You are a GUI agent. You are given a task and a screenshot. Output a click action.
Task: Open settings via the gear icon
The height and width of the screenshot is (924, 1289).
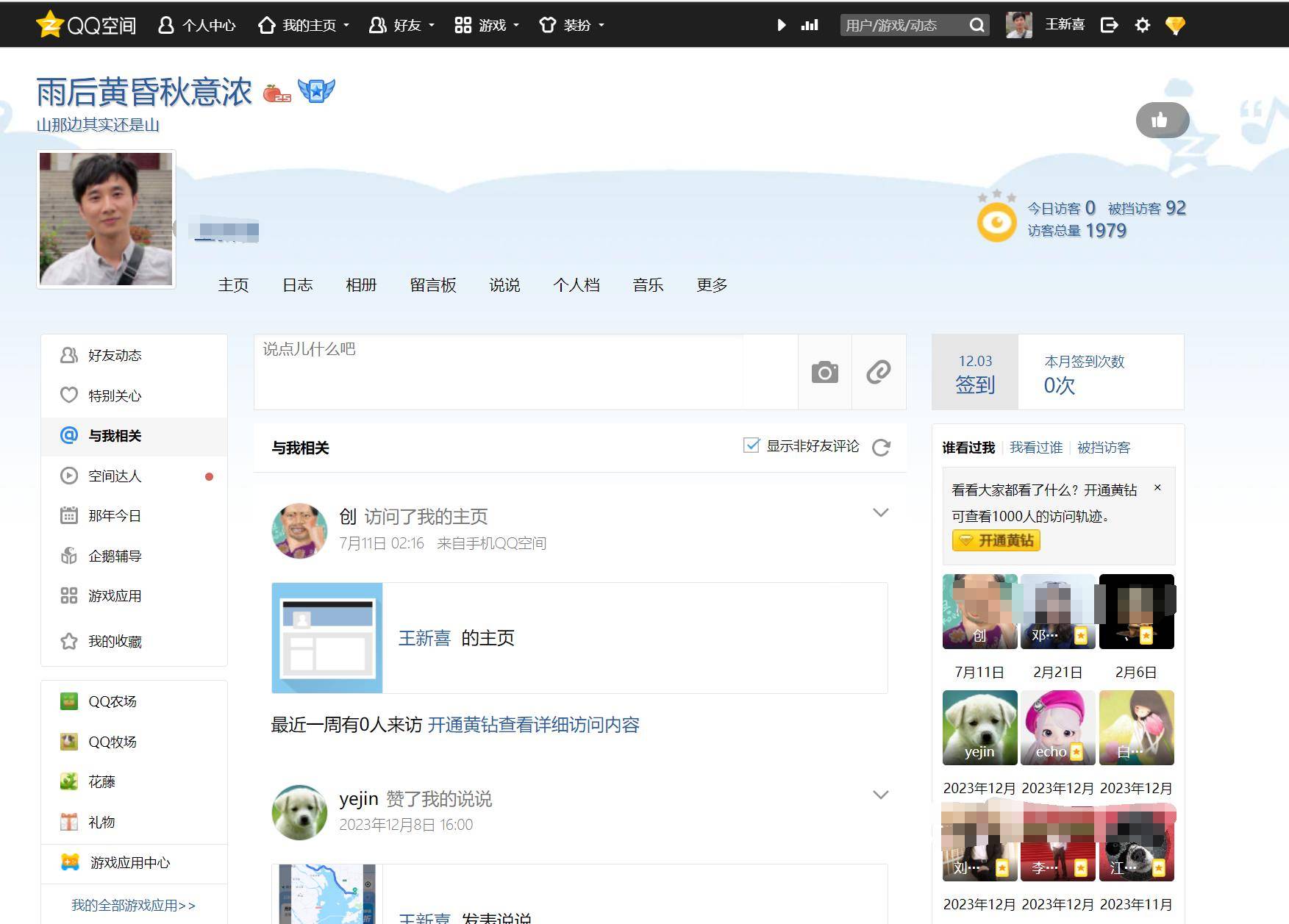pos(1142,26)
